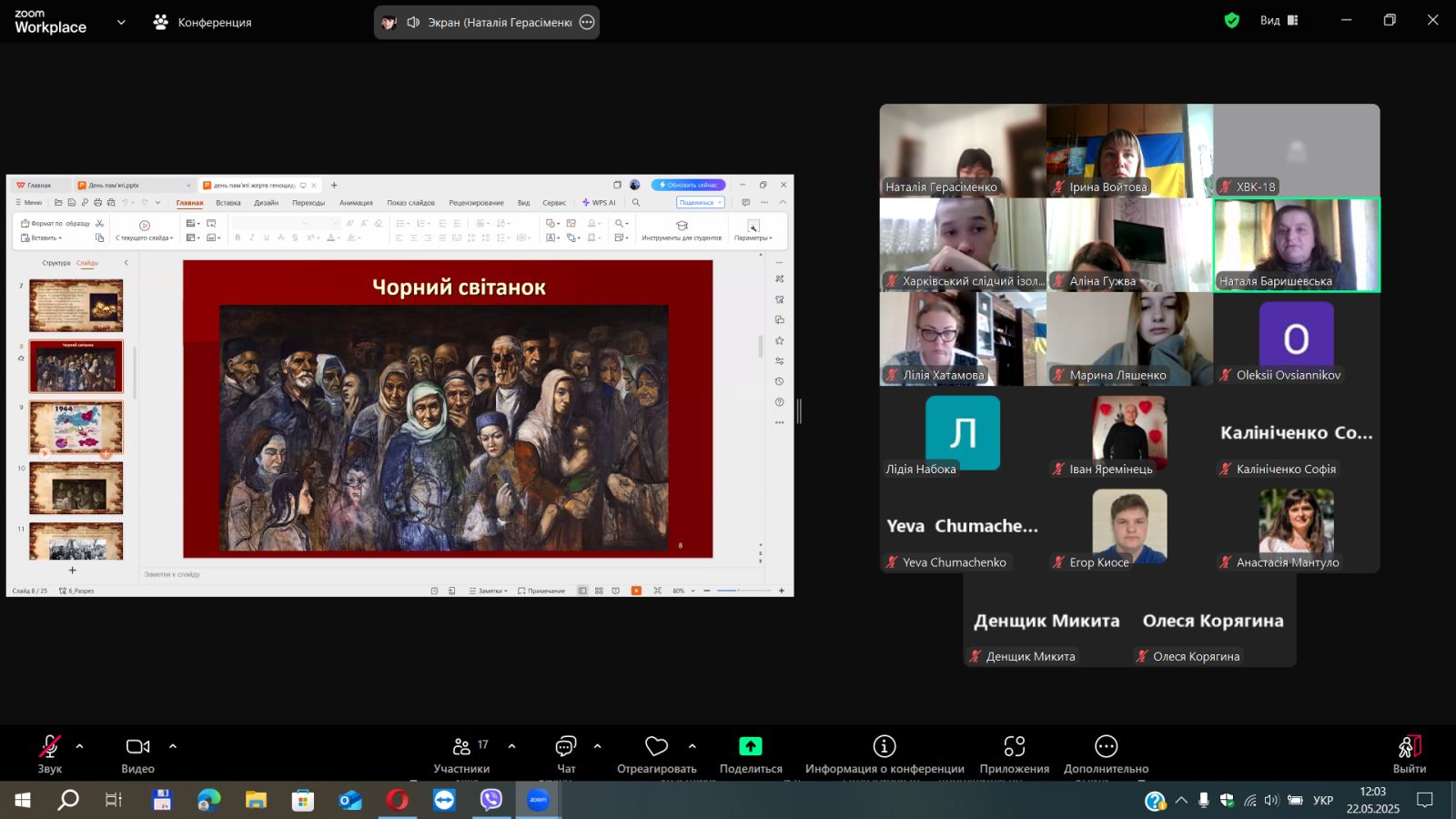Open a new WPS document tab with plus
This screenshot has height=819, width=1456.
click(334, 185)
